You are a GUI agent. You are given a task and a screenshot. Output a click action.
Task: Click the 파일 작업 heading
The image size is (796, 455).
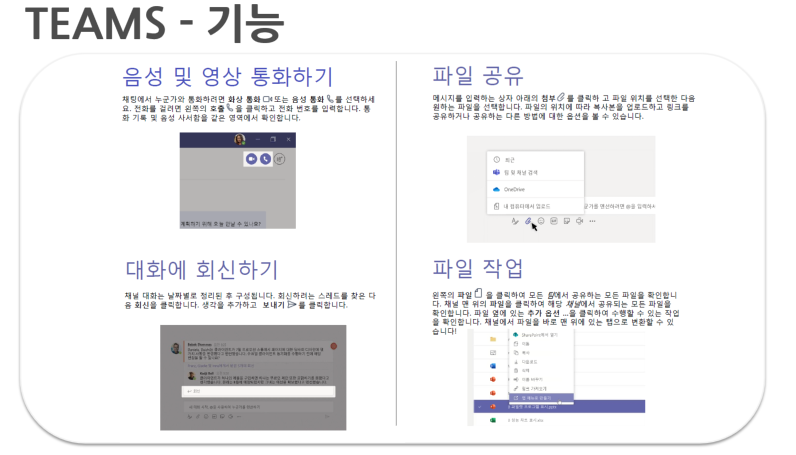478,269
